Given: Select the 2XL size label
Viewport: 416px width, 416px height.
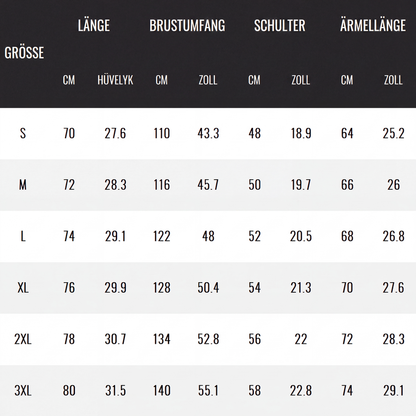Looking at the screenshot, I should click(x=23, y=339).
